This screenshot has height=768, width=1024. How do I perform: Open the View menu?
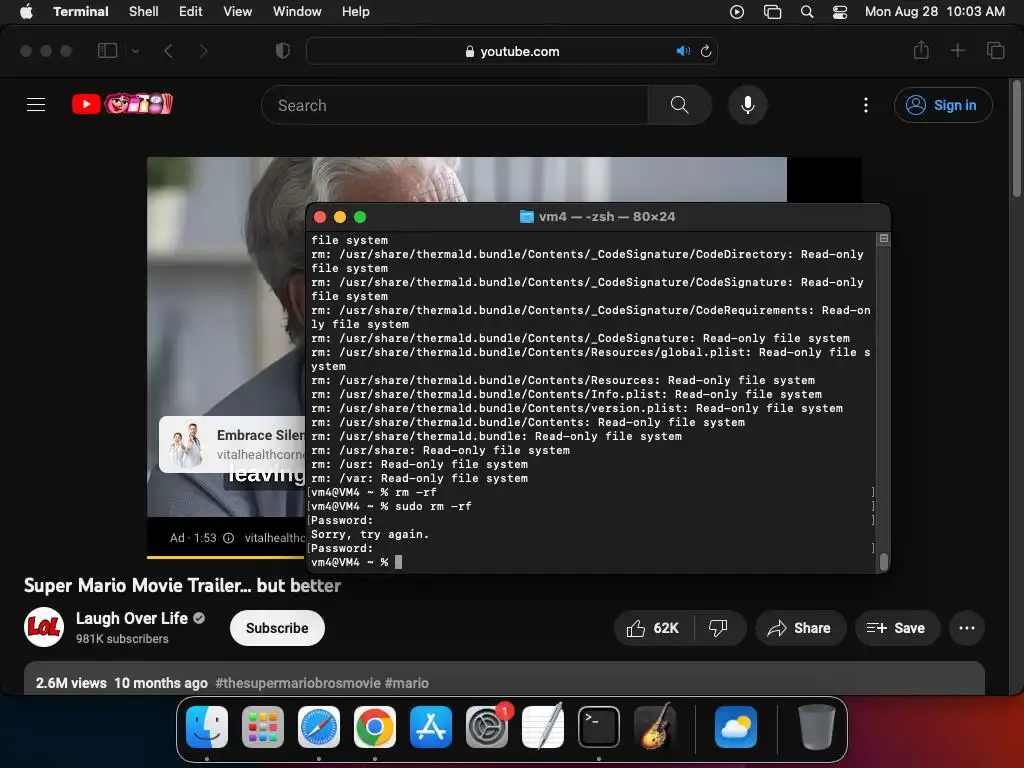(237, 11)
